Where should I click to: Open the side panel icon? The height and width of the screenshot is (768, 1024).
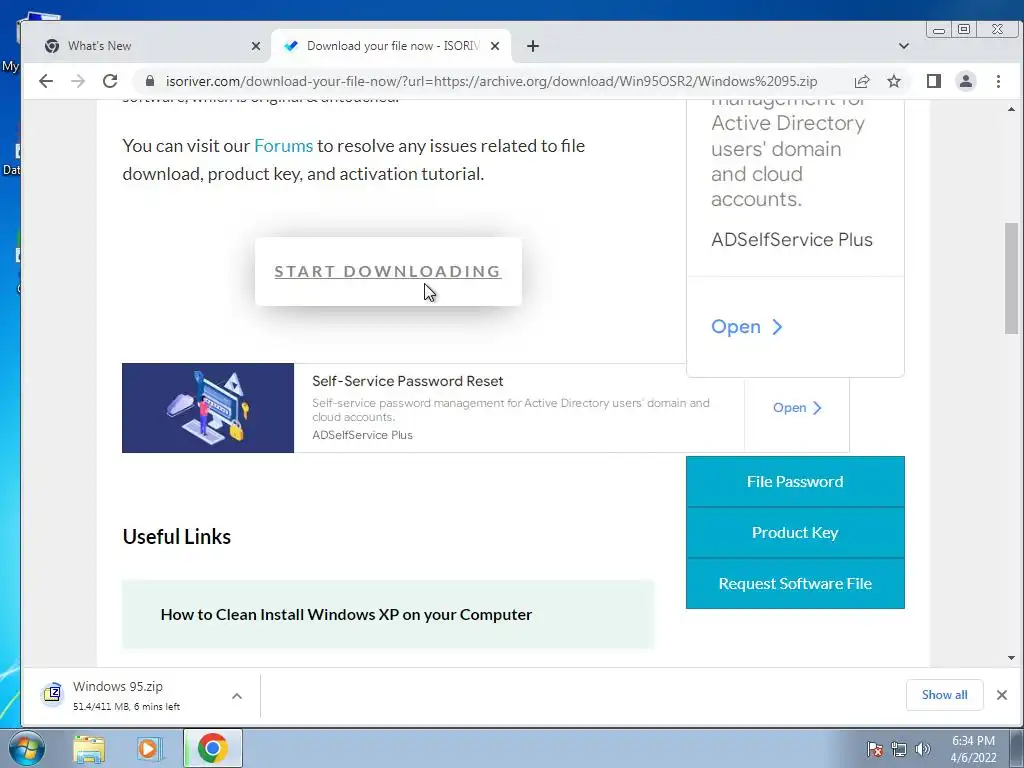934,81
